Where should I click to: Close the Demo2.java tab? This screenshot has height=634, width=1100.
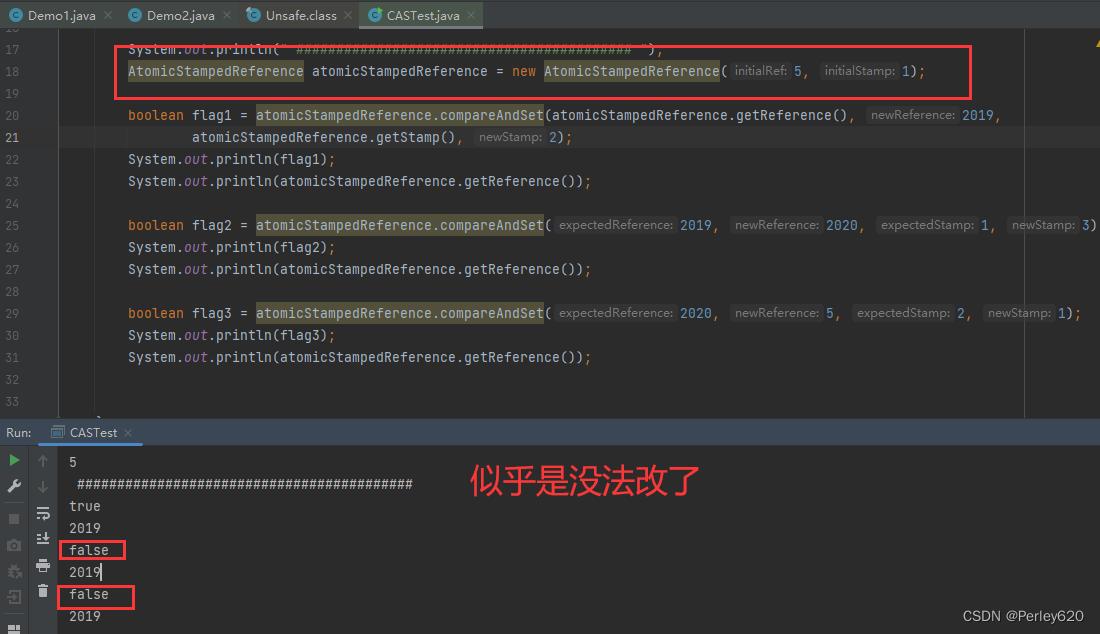[x=227, y=15]
